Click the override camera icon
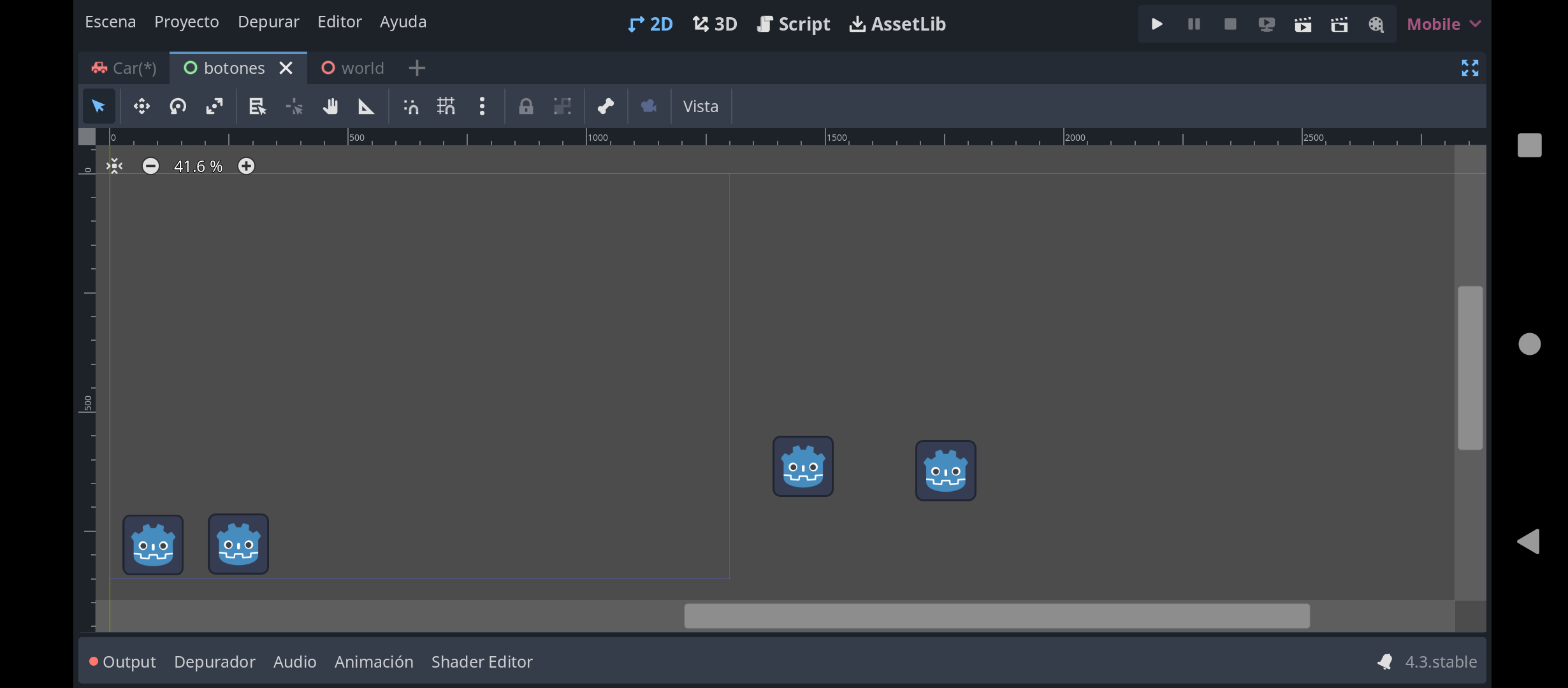The width and height of the screenshot is (1568, 688). coord(649,106)
